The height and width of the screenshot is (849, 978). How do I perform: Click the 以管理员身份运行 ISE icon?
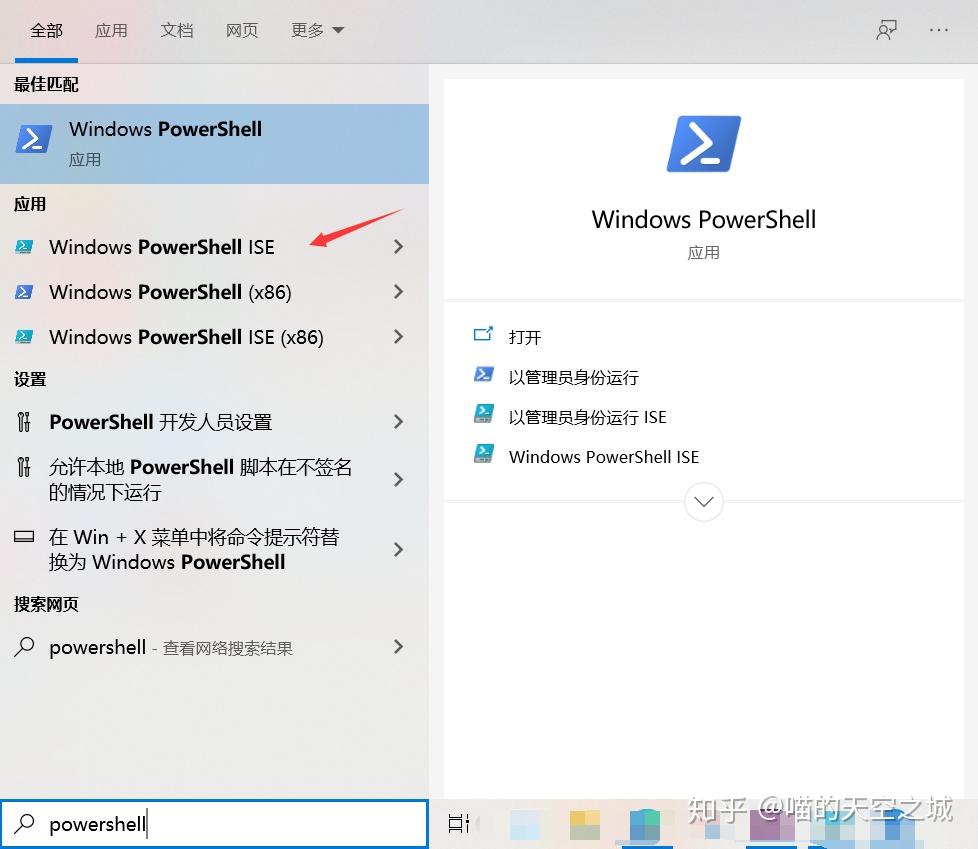(x=483, y=414)
